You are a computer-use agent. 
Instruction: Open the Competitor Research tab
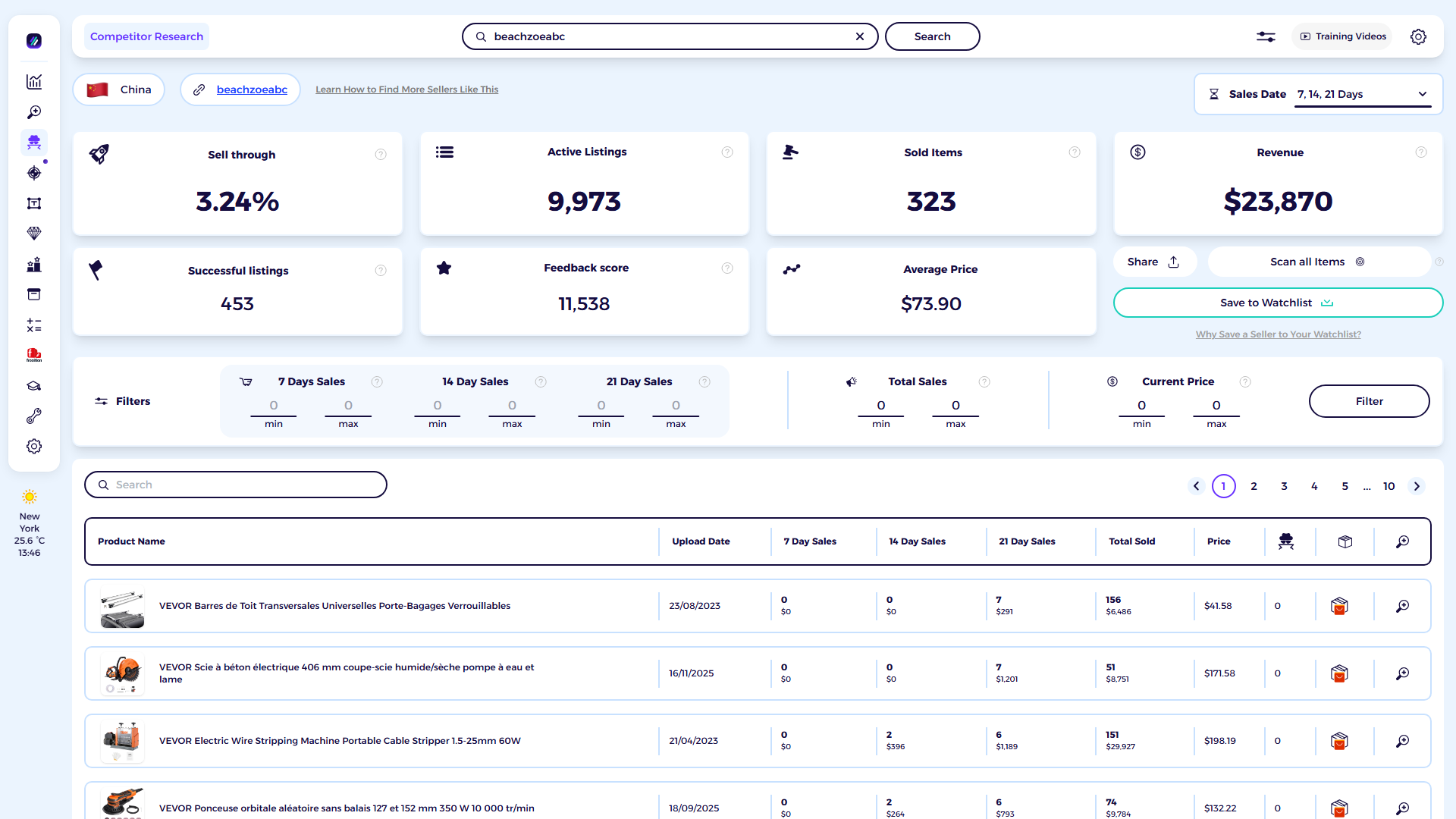[146, 36]
